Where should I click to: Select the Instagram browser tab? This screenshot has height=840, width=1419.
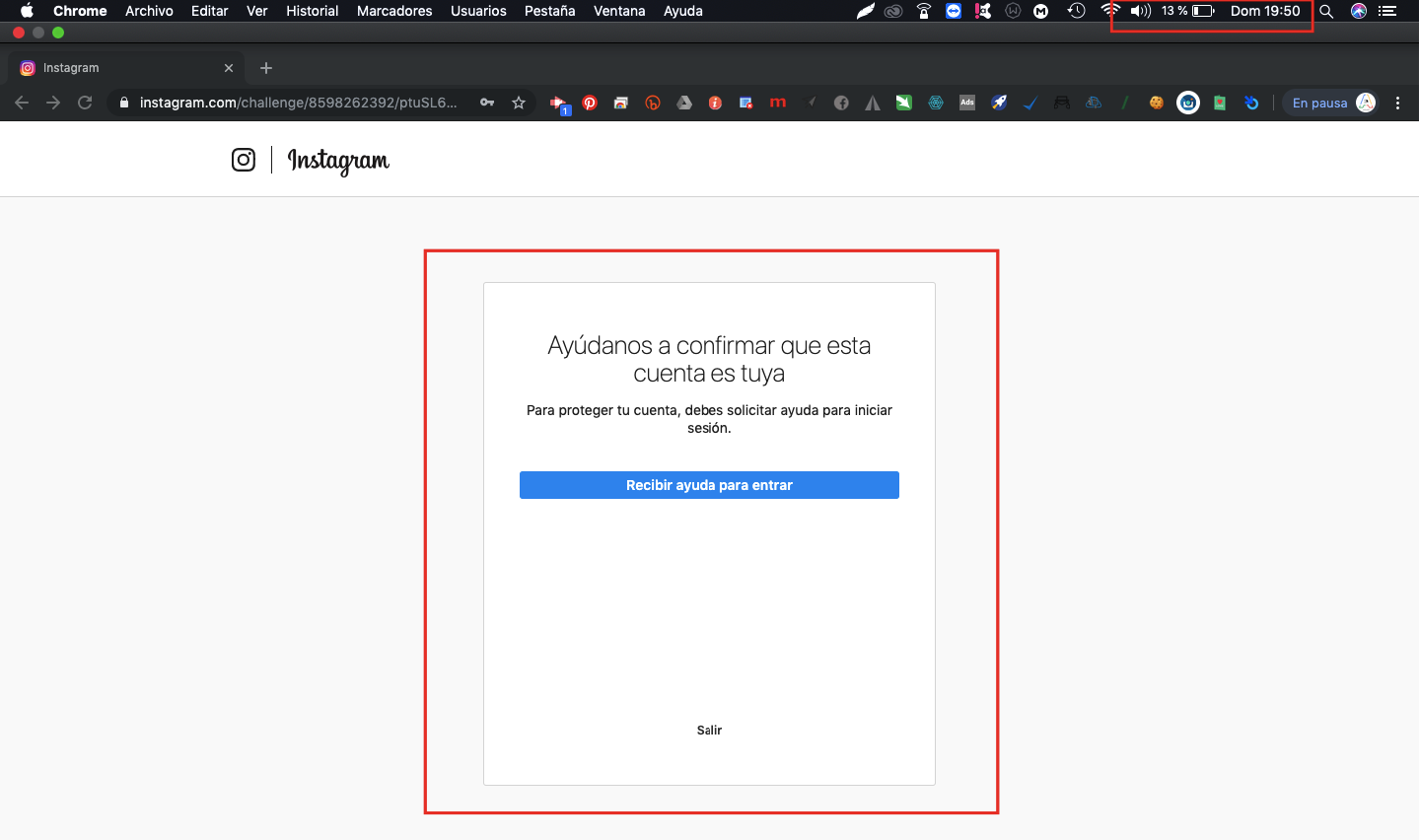126,68
